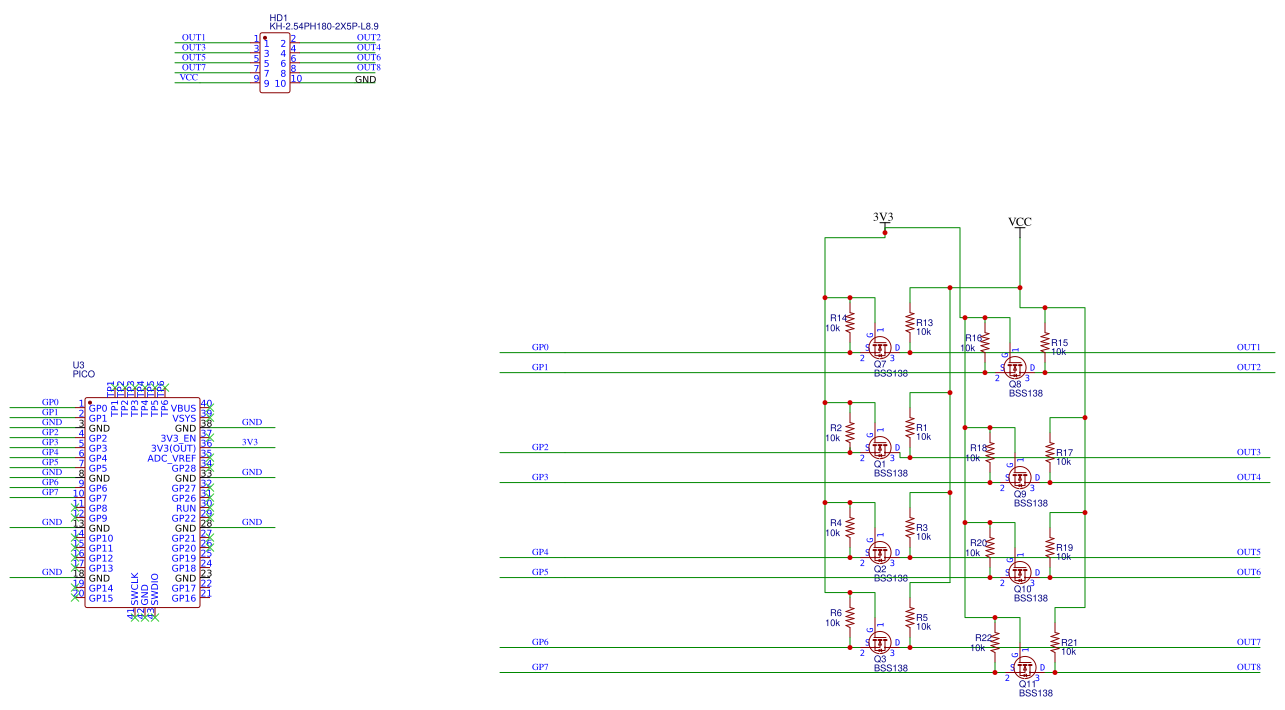Select the VSYS pin name on the PICO

click(184, 418)
